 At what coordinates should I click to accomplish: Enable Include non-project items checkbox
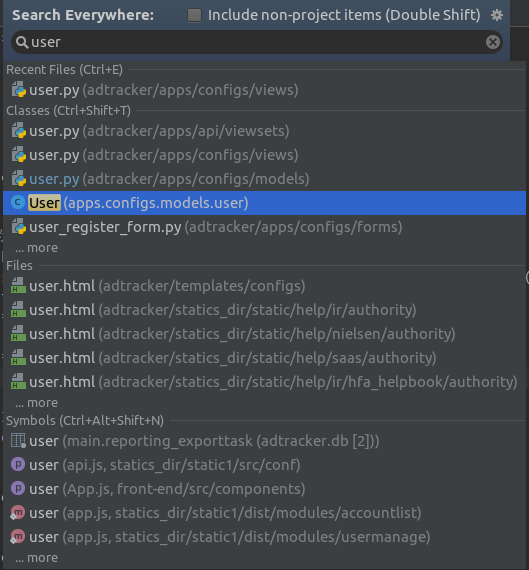[x=194, y=15]
